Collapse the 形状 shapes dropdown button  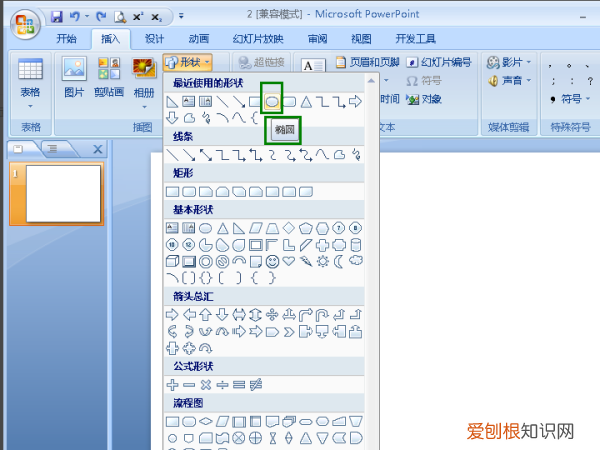(186, 62)
